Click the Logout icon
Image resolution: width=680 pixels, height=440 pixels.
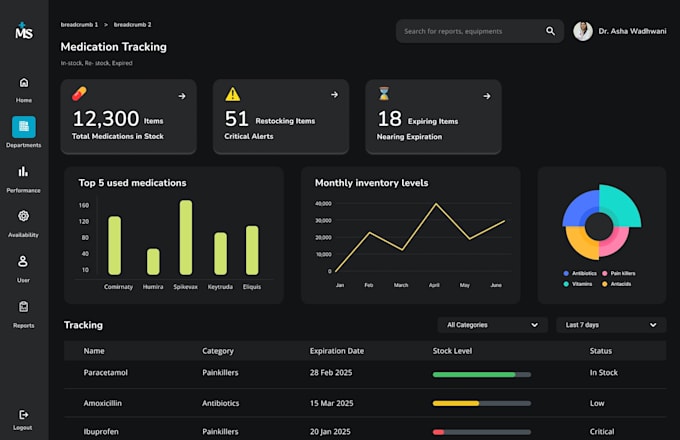23,415
